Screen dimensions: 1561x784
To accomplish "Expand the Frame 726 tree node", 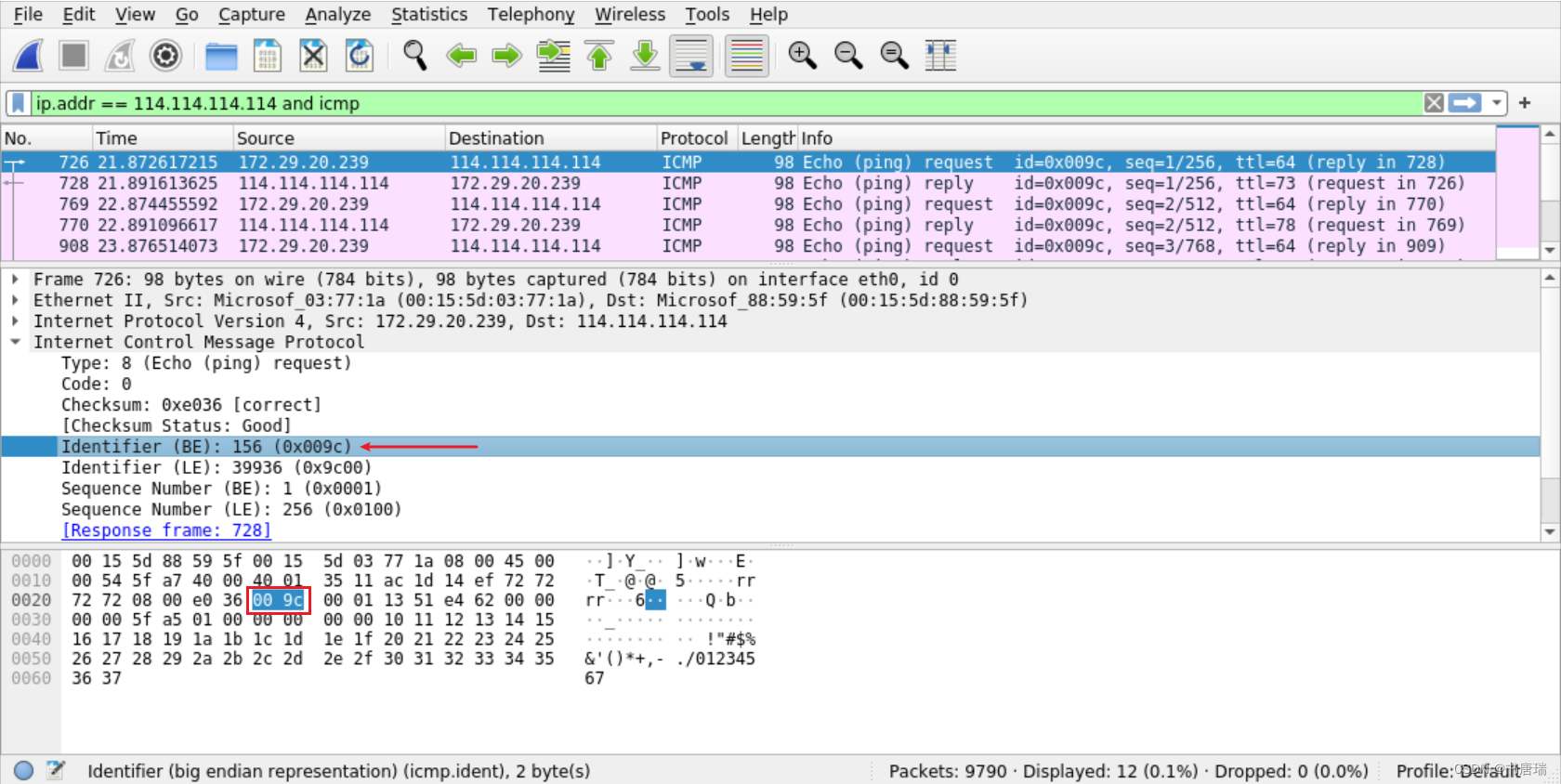I will [x=15, y=279].
